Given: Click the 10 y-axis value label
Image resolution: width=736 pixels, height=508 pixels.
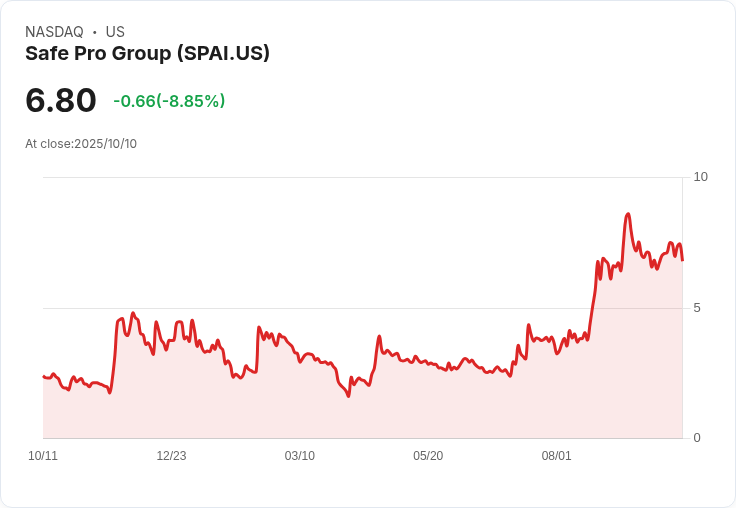Looking at the screenshot, I should [700, 177].
